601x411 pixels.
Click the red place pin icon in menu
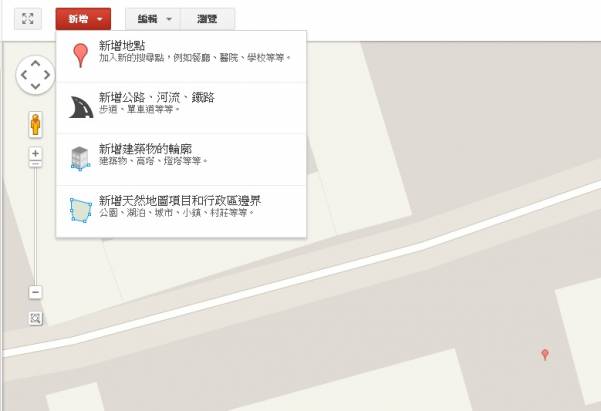point(80,55)
